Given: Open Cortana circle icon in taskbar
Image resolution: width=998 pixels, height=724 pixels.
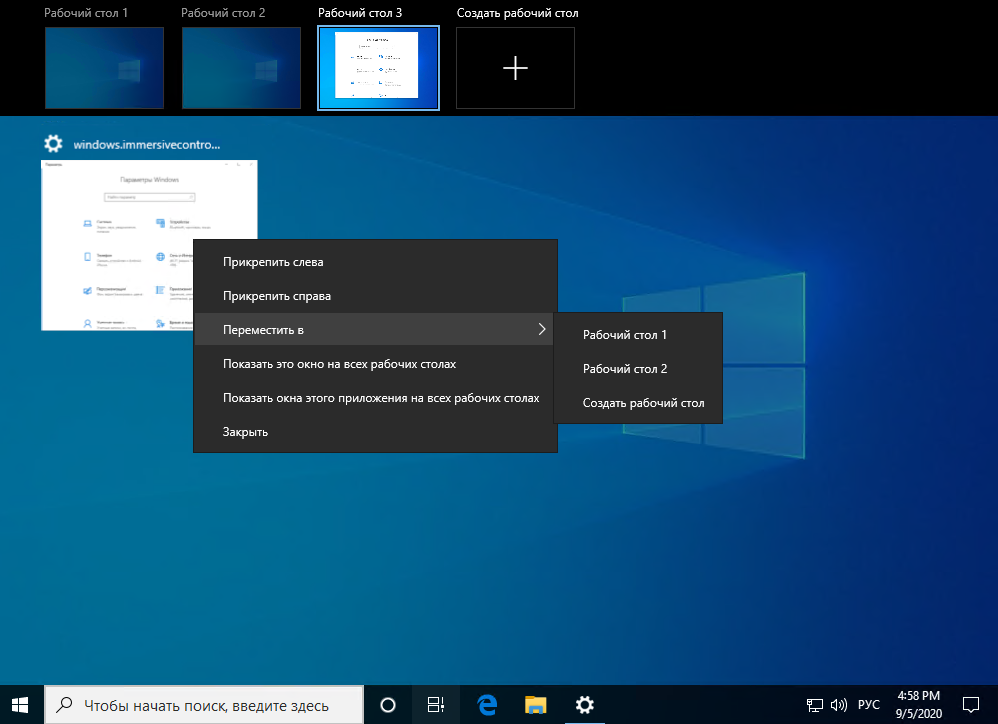Looking at the screenshot, I should point(388,705).
